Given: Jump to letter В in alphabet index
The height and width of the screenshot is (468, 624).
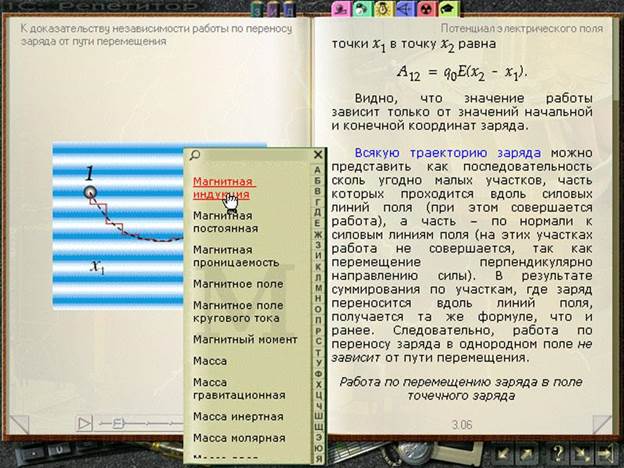Looking at the screenshot, I should 317,191.
